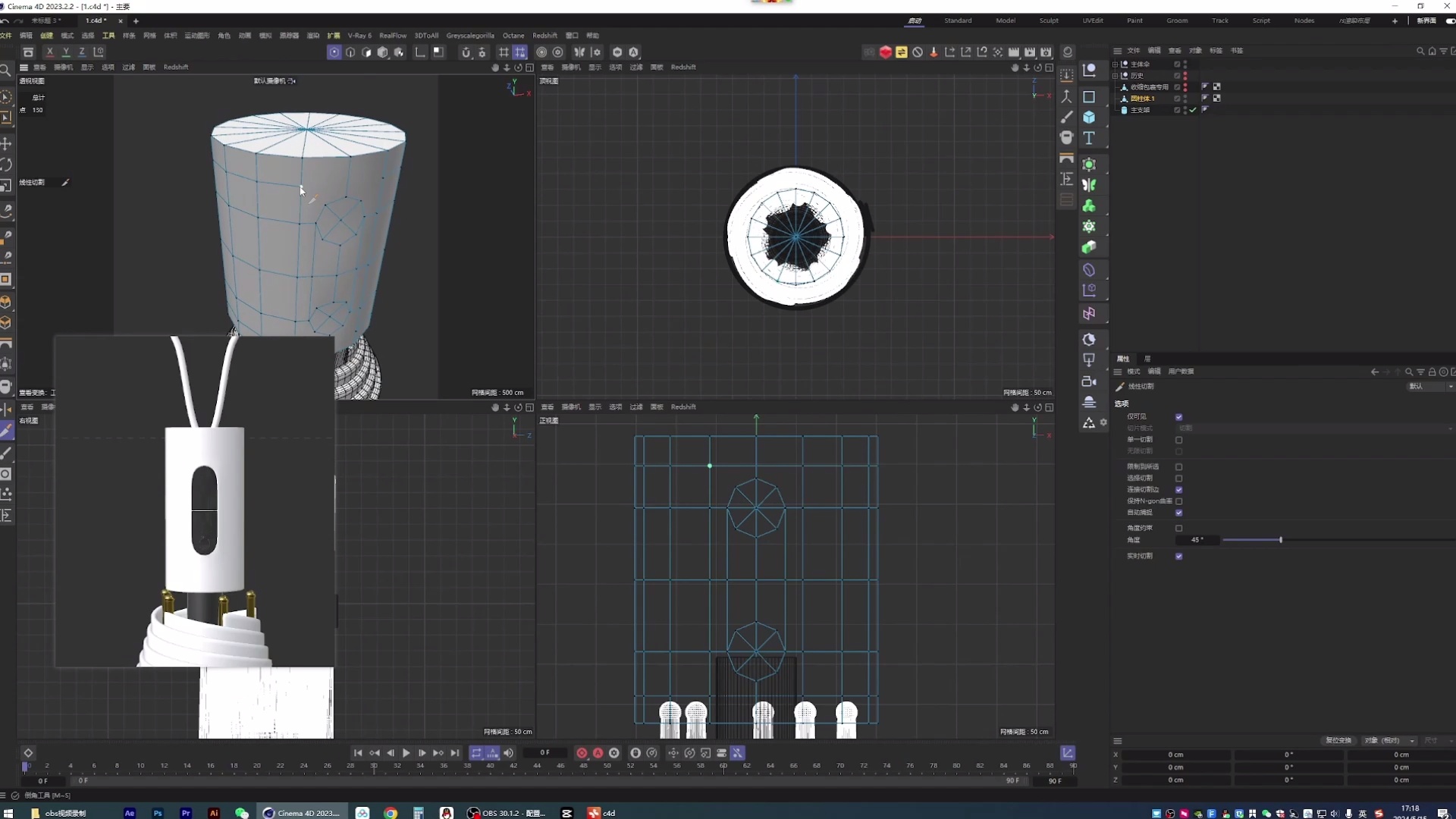Disable the 自动捕捉 checkbox

click(x=1180, y=513)
